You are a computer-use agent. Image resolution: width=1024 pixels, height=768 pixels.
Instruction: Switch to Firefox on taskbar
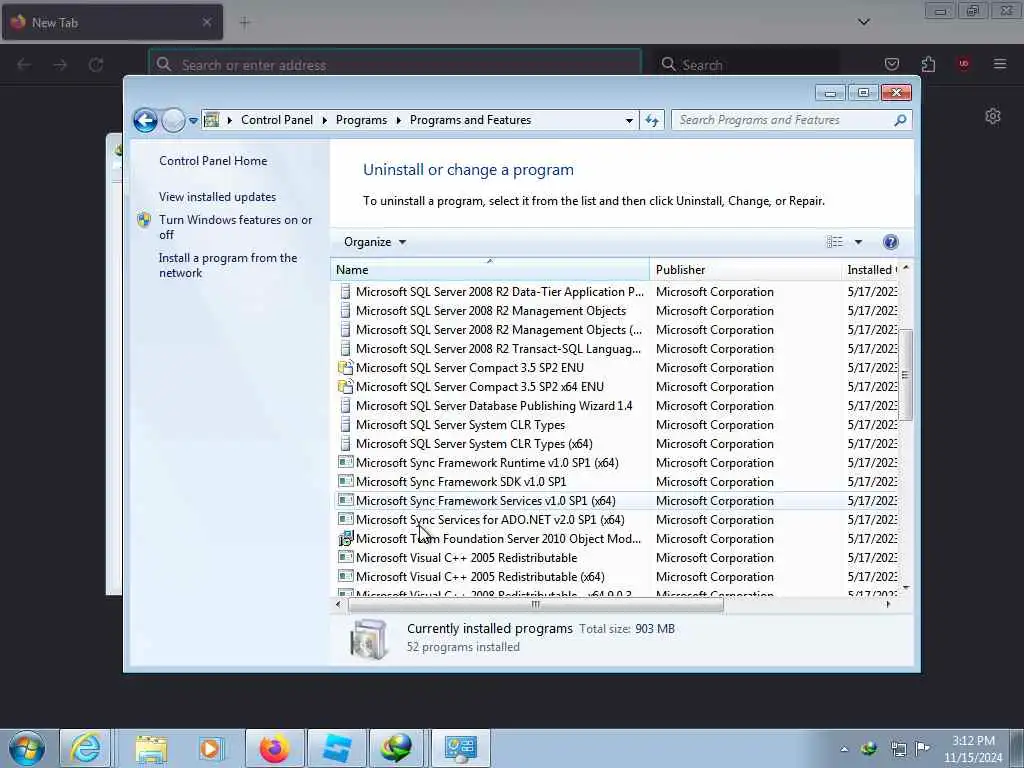(275, 748)
